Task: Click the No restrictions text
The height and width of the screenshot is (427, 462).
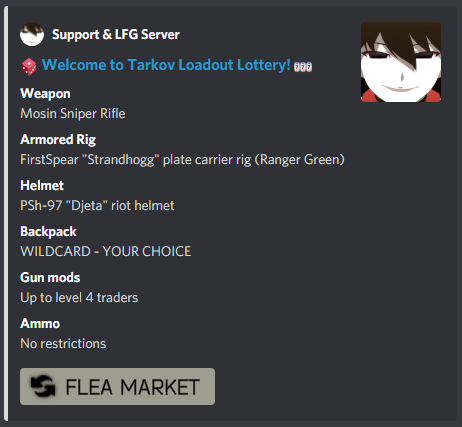Action: pyautogui.click(x=63, y=343)
